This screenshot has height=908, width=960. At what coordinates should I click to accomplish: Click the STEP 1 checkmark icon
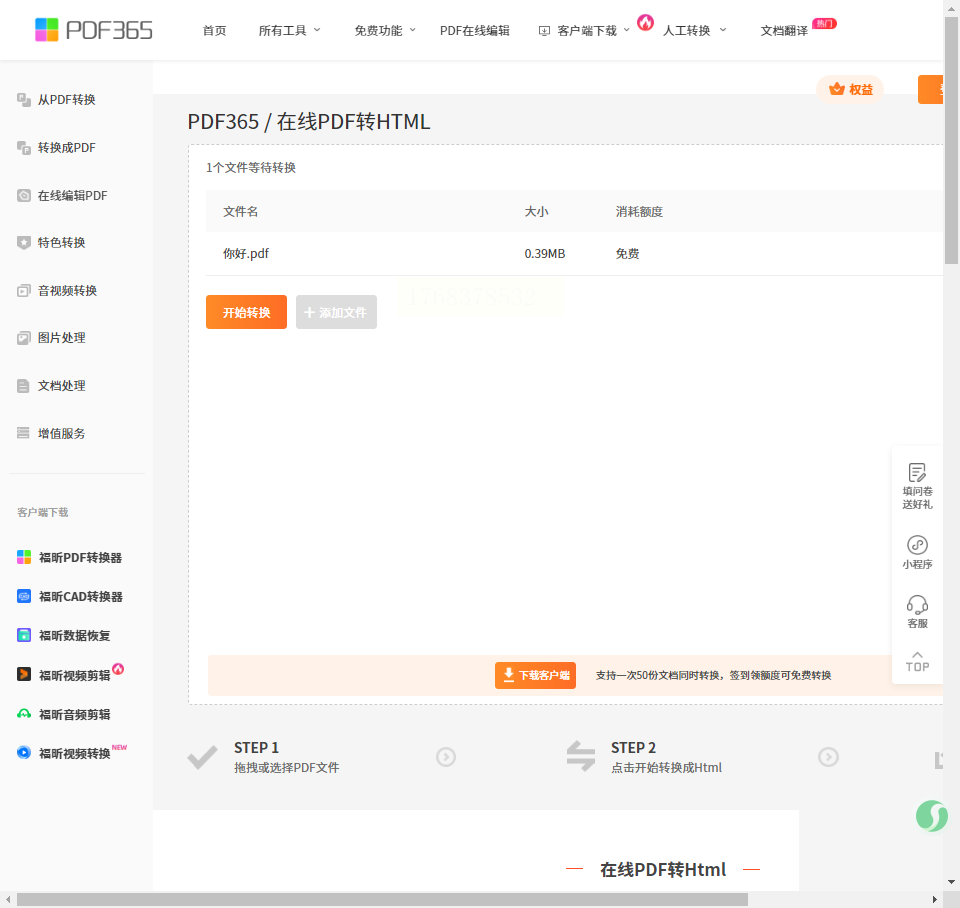[202, 757]
